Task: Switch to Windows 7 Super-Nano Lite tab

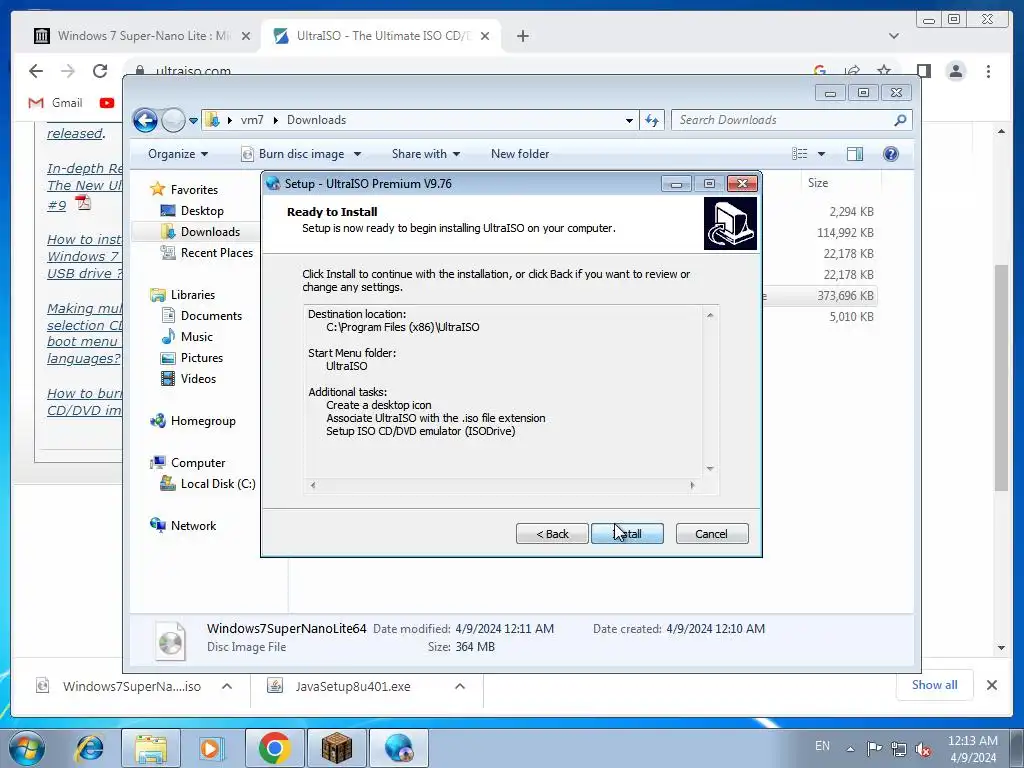Action: (x=134, y=36)
